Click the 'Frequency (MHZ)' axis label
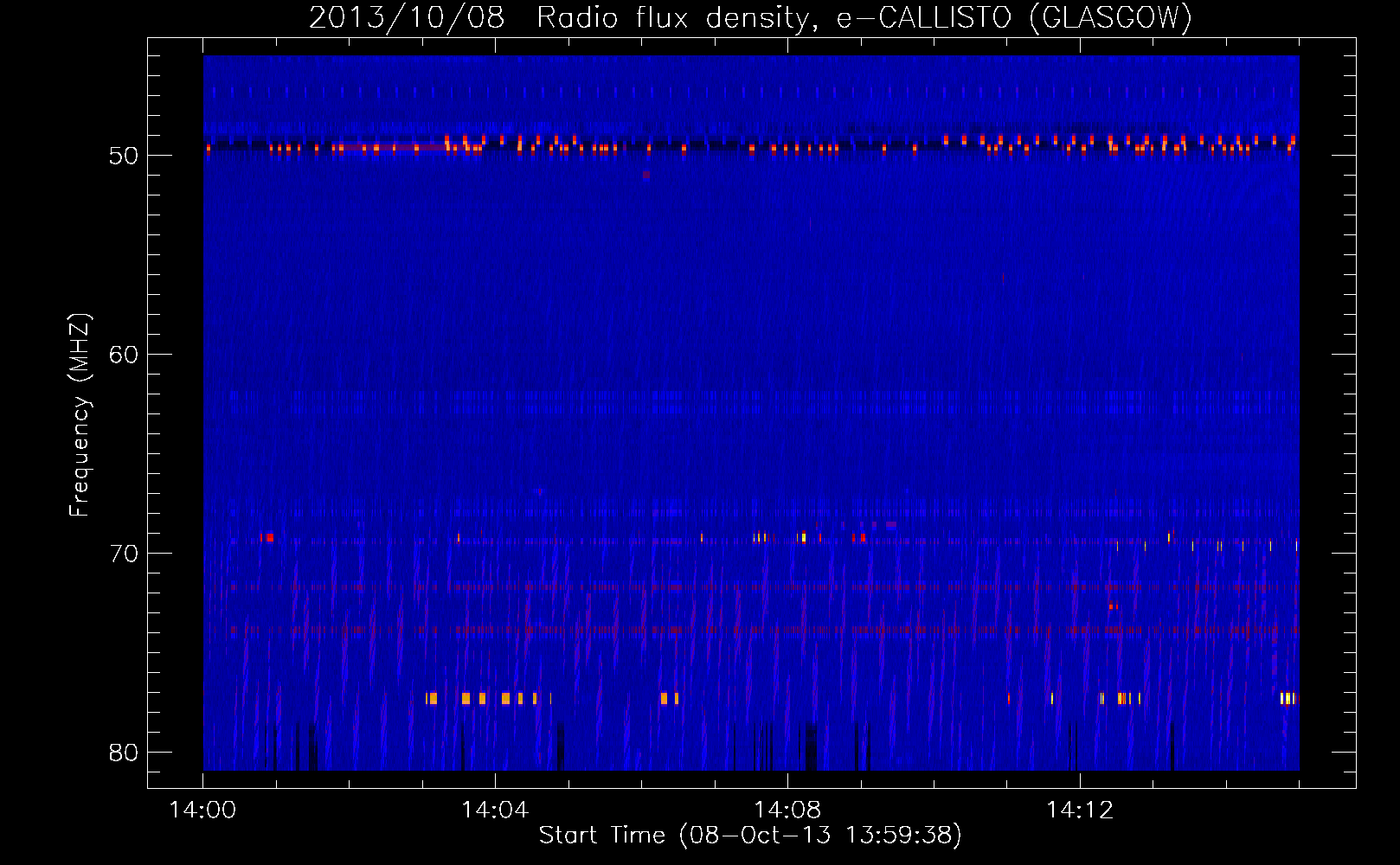Screen dimensions: 1400x865 click(x=80, y=415)
